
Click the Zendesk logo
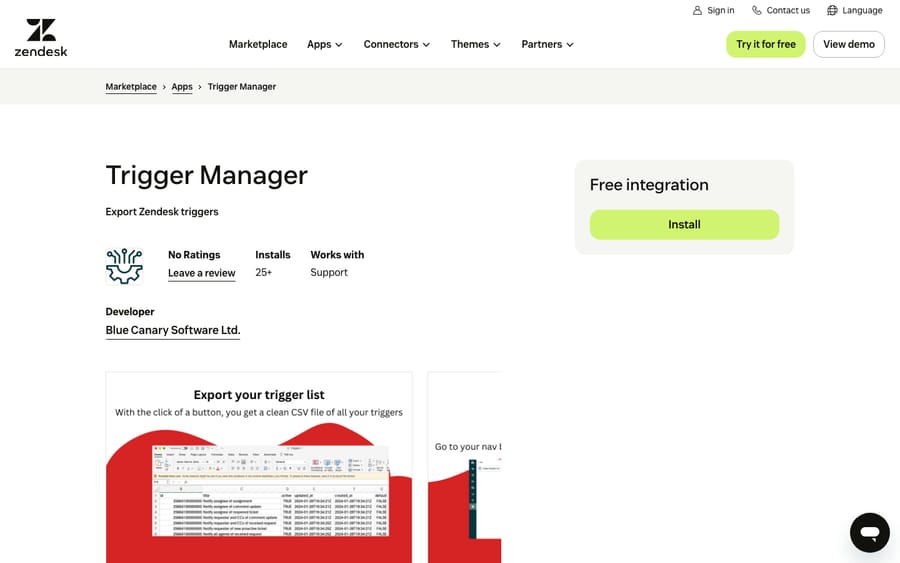tap(41, 37)
